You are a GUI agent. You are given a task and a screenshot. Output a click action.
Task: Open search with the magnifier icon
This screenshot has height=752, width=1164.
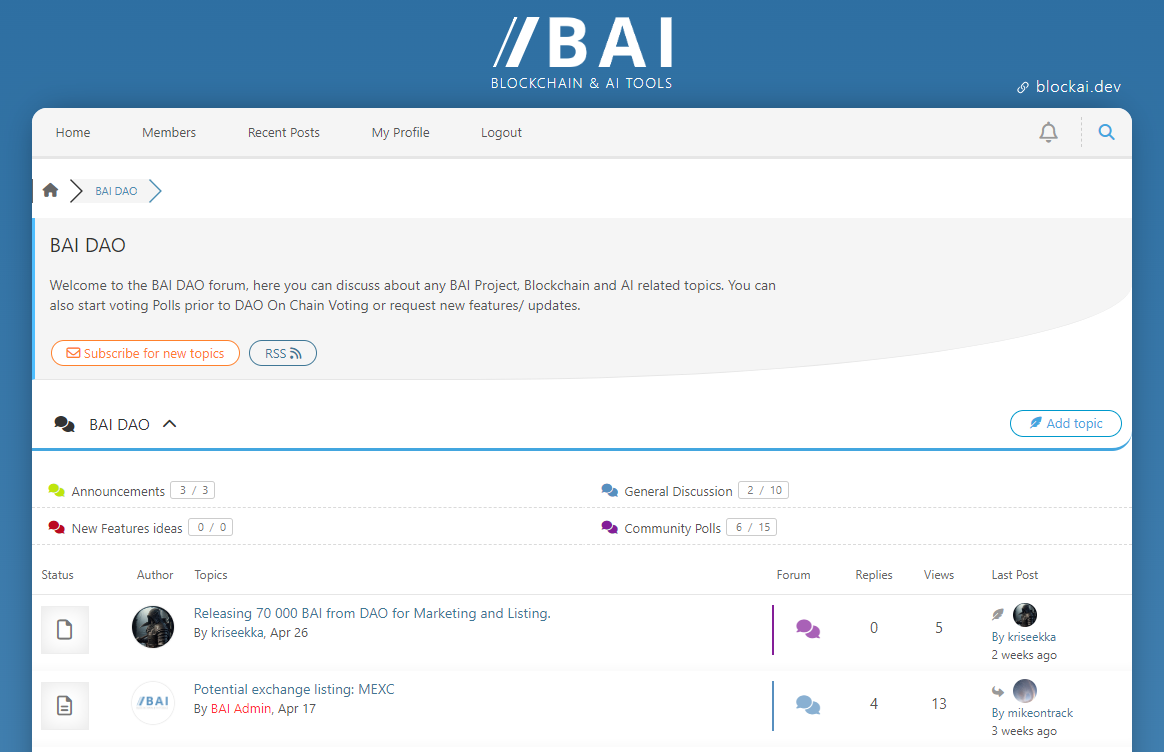(1106, 132)
